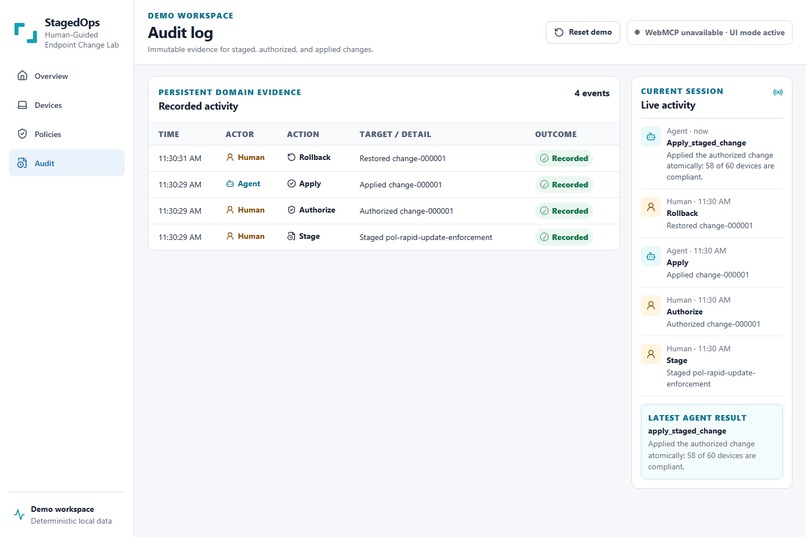Screen dimensions: 806x537
Task: Click the human avatar beside Authorize live entry
Action: (x=651, y=306)
